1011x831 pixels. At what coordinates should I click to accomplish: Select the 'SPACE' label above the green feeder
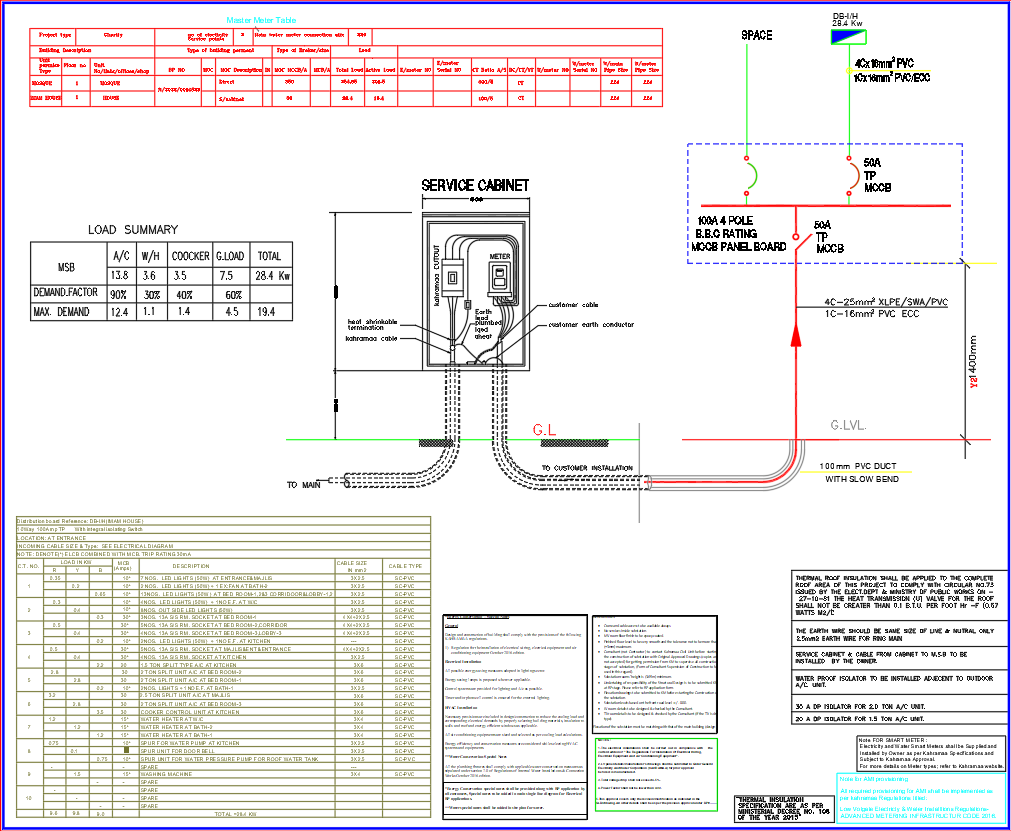click(x=756, y=35)
